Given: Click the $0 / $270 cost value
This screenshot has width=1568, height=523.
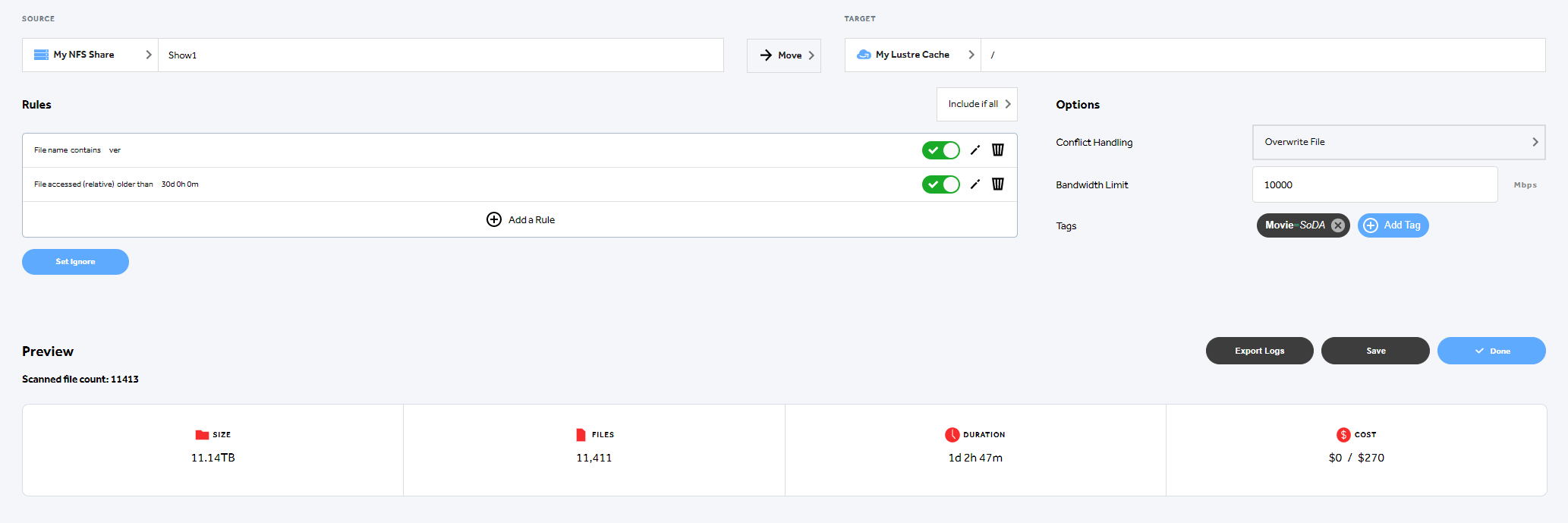Looking at the screenshot, I should pyautogui.click(x=1356, y=458).
